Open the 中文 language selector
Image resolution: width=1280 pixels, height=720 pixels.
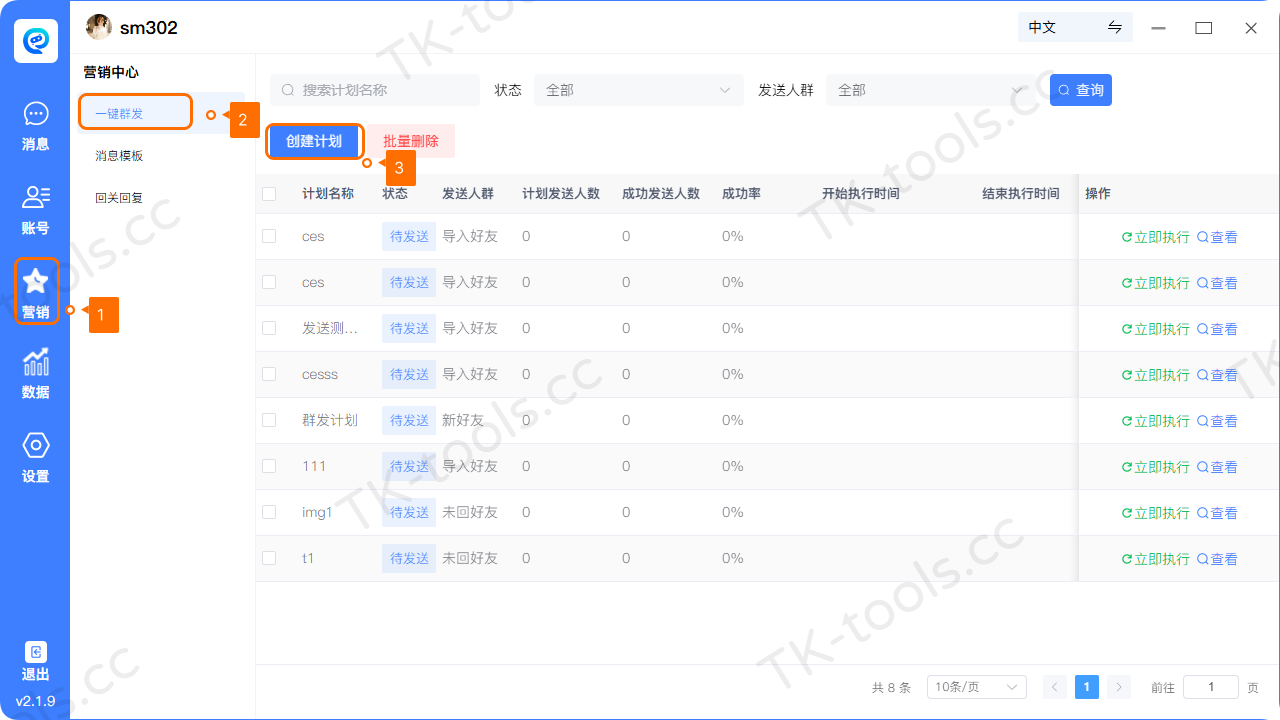pos(1075,27)
